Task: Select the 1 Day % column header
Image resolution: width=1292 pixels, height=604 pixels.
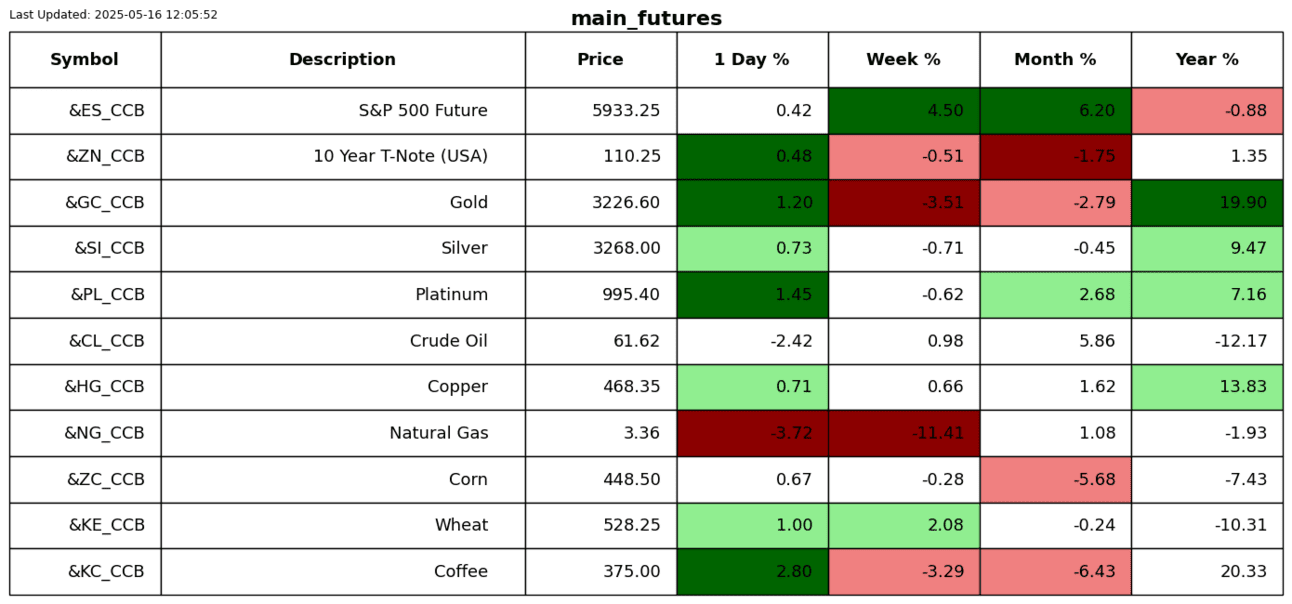Action: click(x=751, y=60)
